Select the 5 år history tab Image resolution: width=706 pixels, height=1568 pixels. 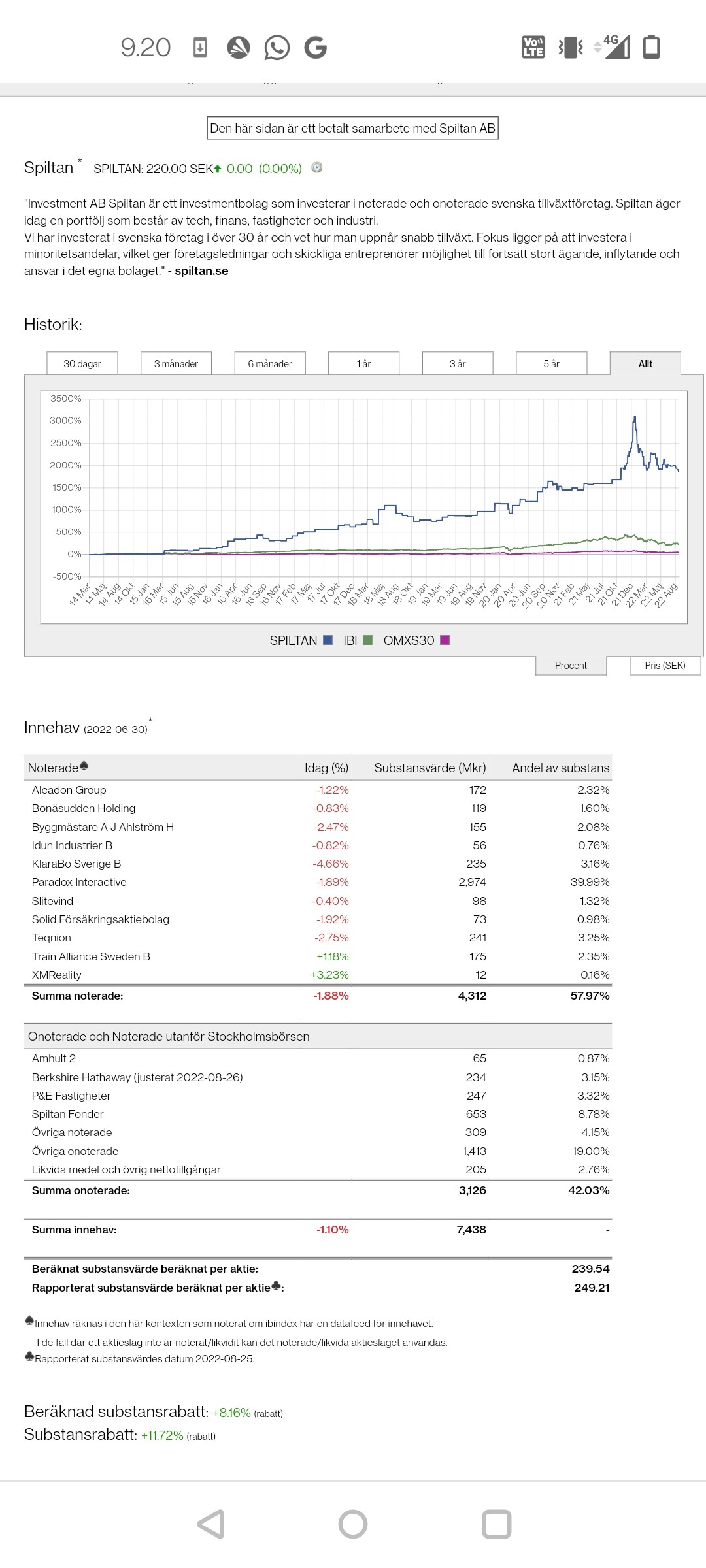click(x=551, y=364)
